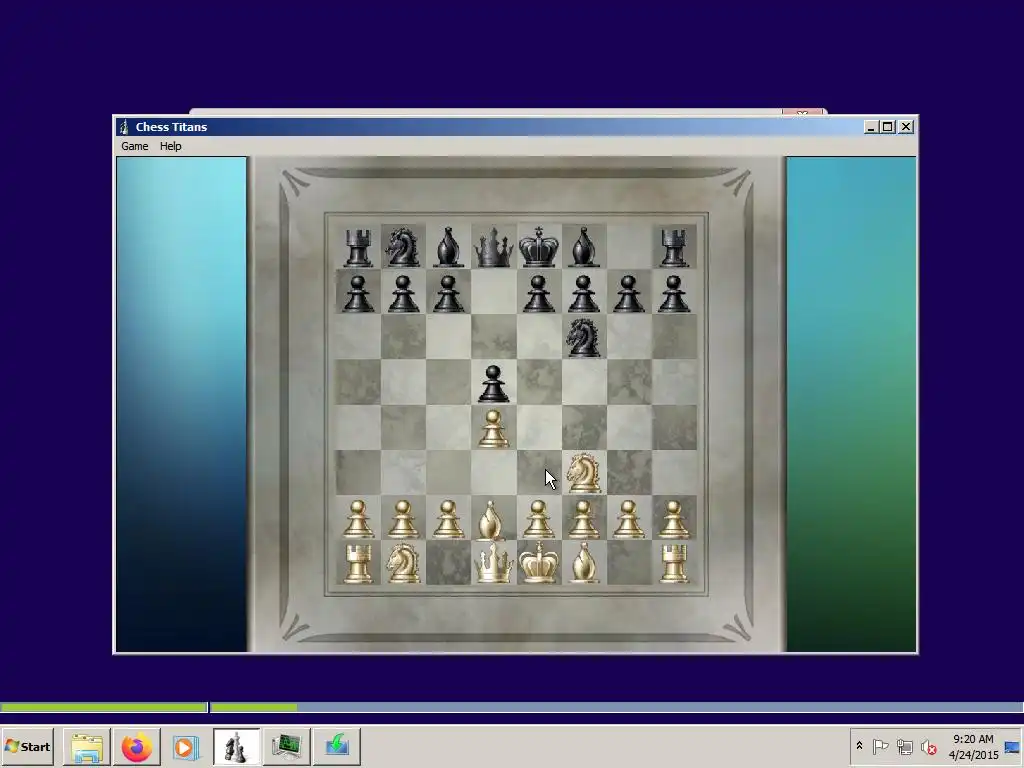Open the Game menu
This screenshot has height=768, width=1024.
[x=135, y=146]
